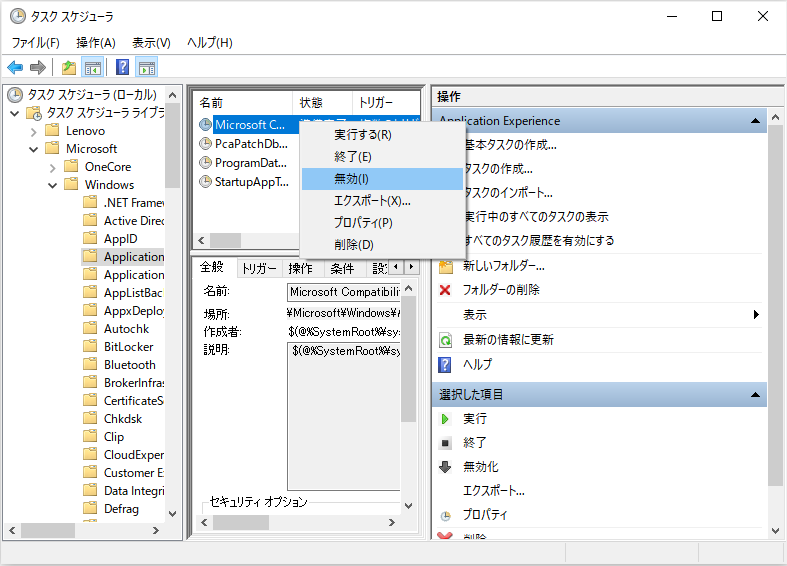Screen dimensions: 787x566
Task: Choose 削除(D) from context menu
Action: [x=382, y=244]
